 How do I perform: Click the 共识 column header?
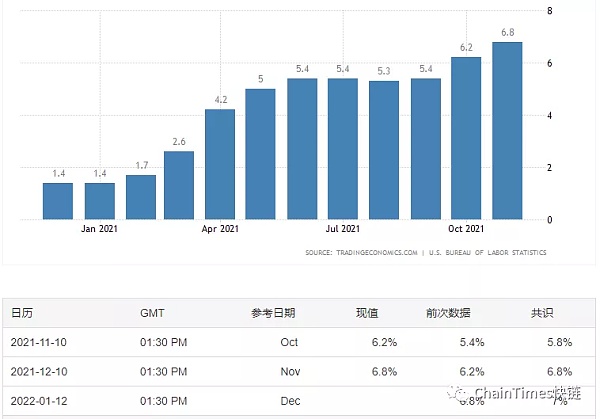point(542,313)
